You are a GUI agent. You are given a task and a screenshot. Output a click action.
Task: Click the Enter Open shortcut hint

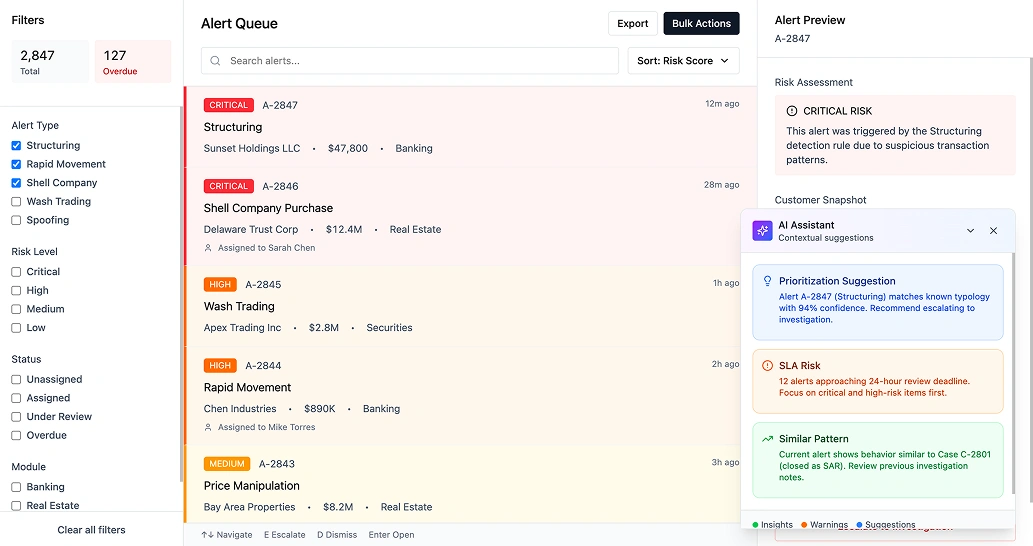click(x=391, y=535)
